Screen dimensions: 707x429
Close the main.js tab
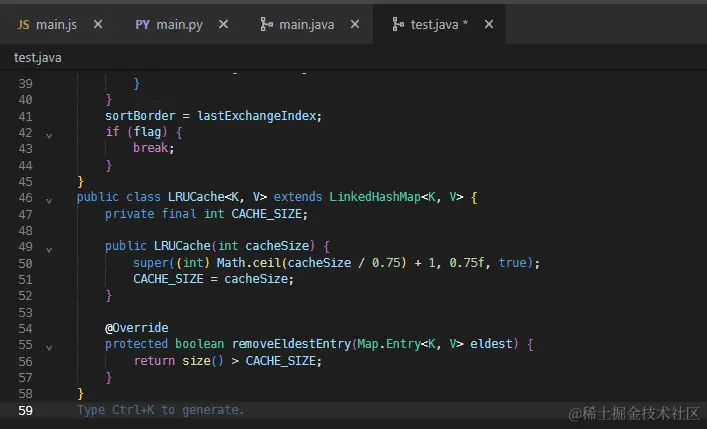tap(98, 24)
